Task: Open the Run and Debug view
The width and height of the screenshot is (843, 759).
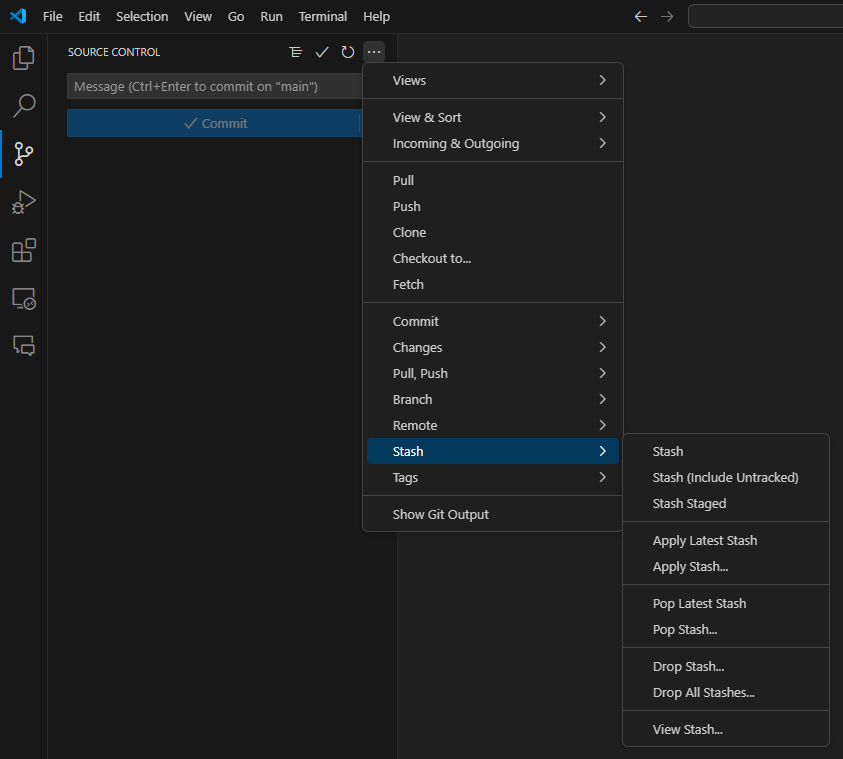Action: tap(24, 202)
